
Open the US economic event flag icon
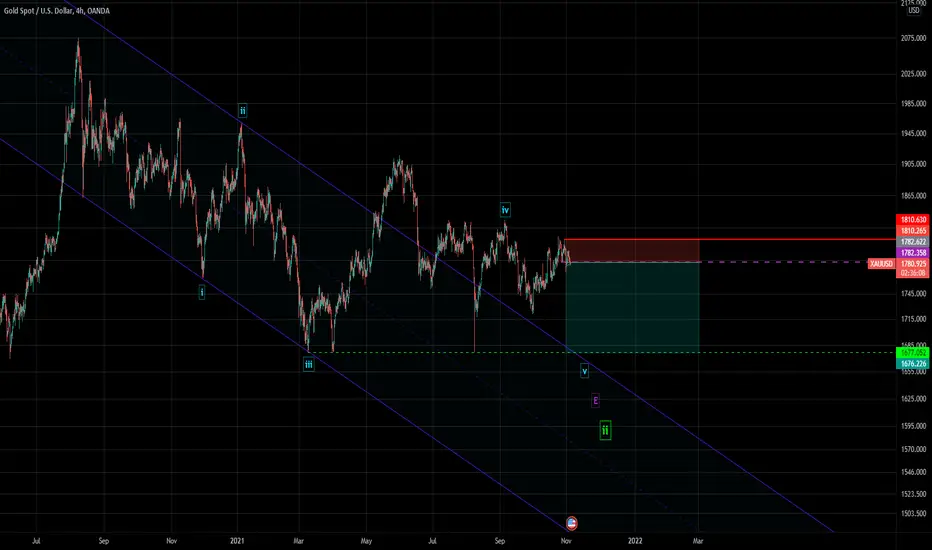click(572, 523)
